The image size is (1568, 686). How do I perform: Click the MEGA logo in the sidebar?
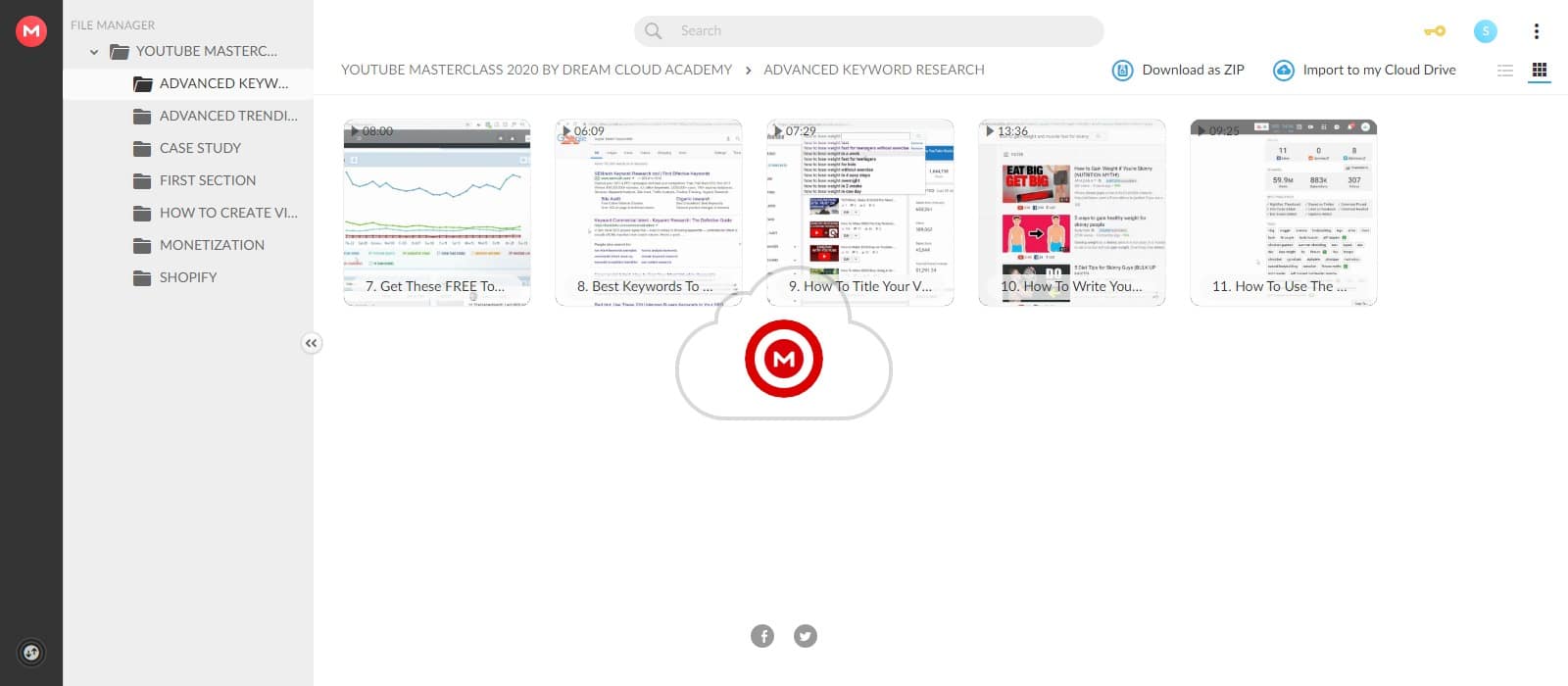click(x=31, y=31)
